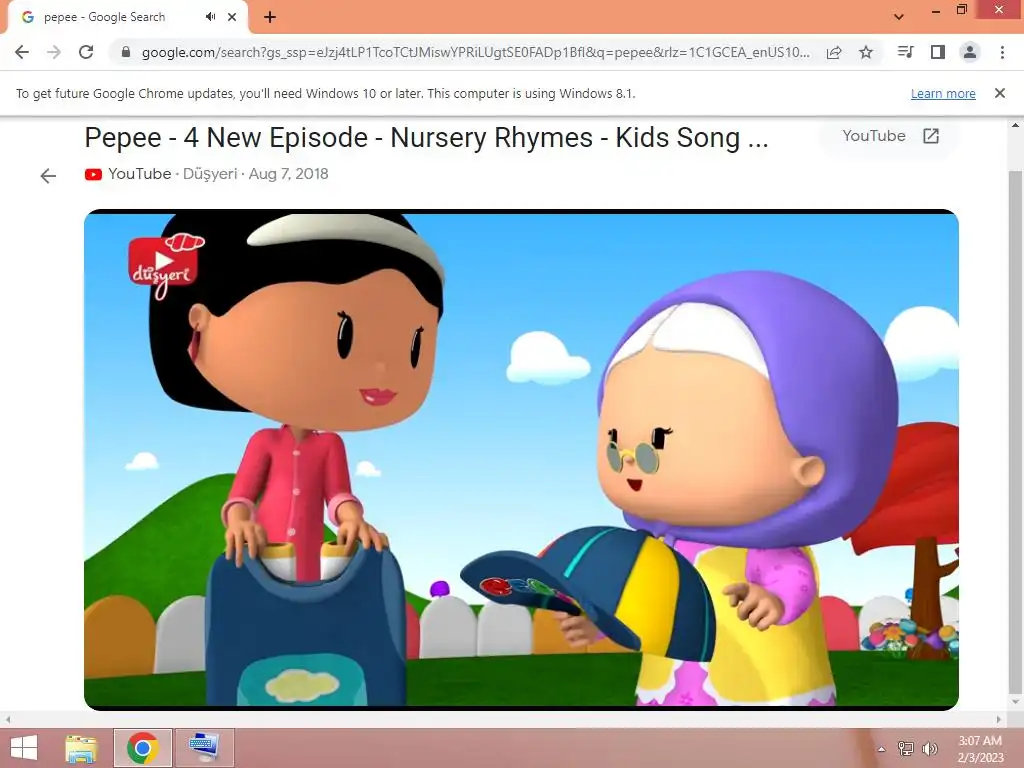This screenshot has height=768, width=1024.
Task: Open video in YouTube button
Action: coord(890,136)
